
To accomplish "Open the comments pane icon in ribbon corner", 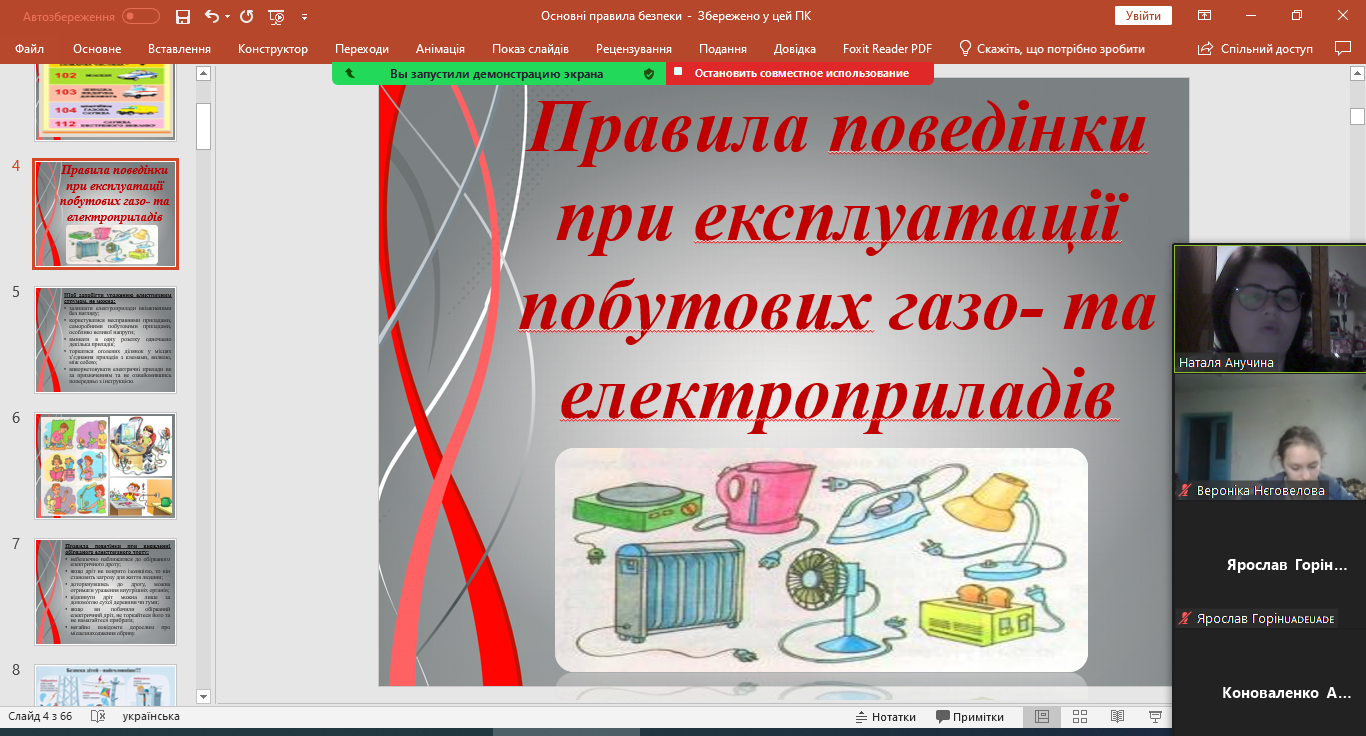I will 1343,48.
